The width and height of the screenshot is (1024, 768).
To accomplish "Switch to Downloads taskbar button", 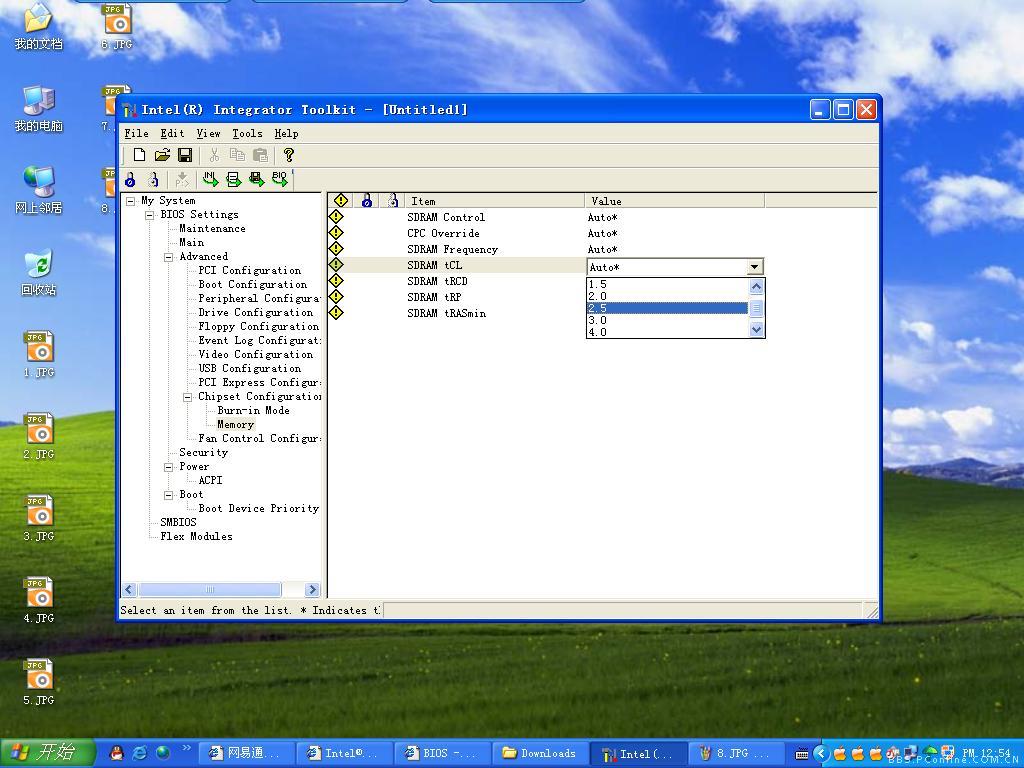I will tap(539, 754).
